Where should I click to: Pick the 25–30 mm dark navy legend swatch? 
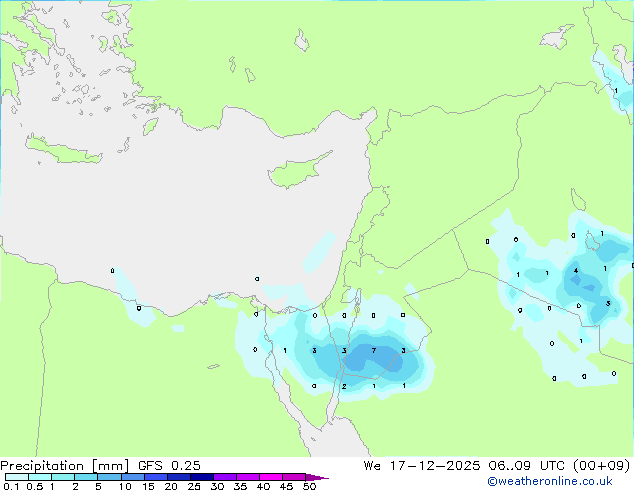(202, 477)
